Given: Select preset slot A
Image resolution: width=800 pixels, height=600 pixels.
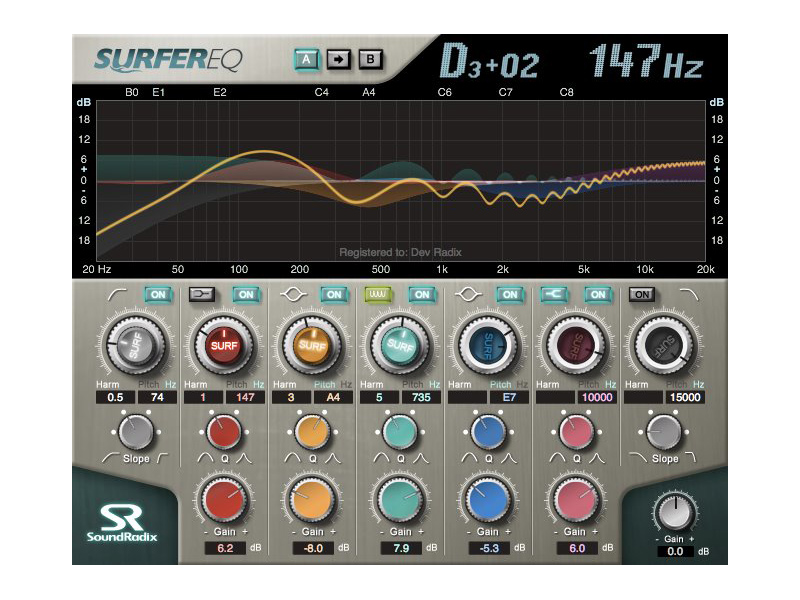Looking at the screenshot, I should coord(306,60).
